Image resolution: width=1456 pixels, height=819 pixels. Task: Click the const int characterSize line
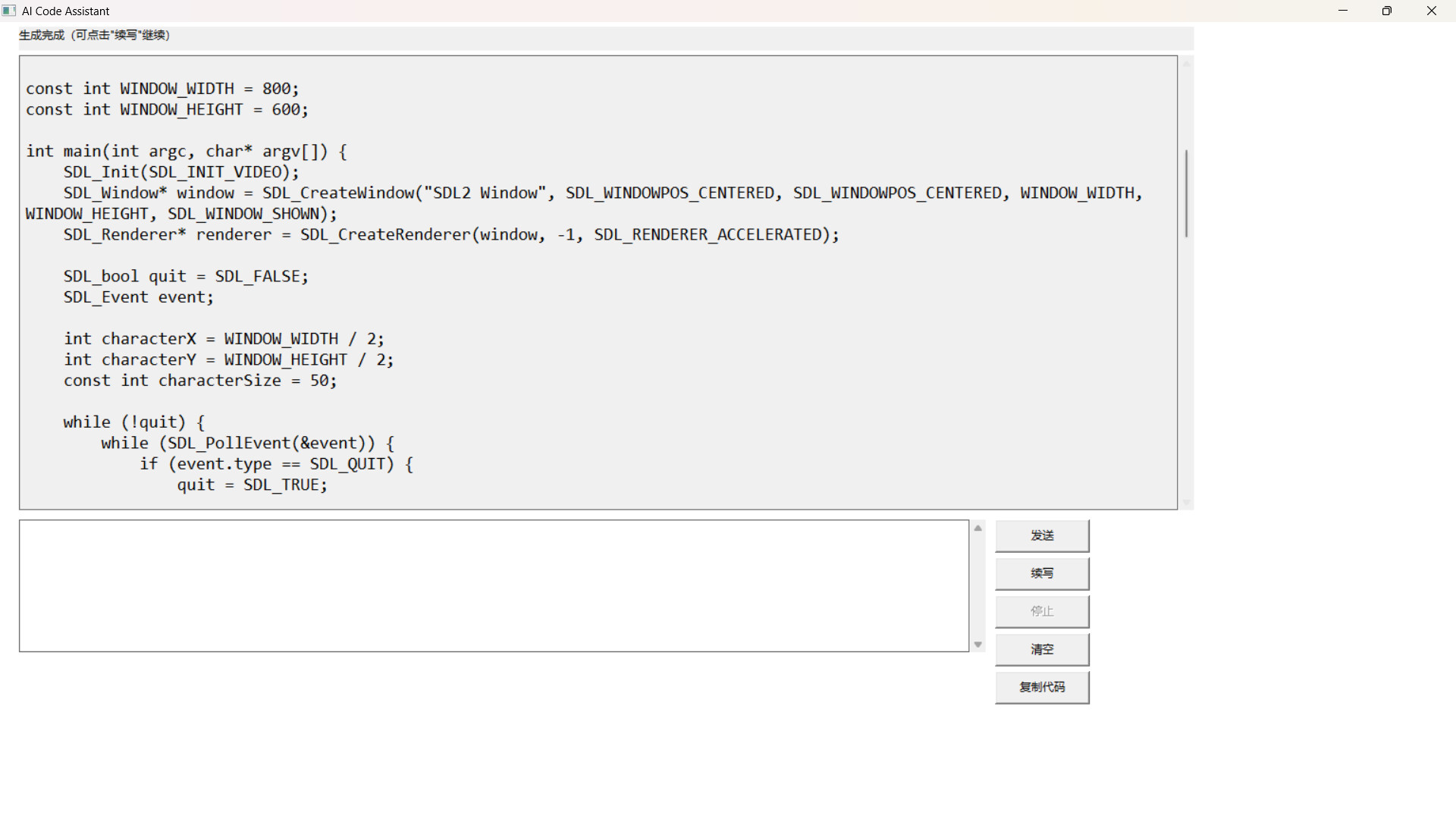(x=199, y=381)
